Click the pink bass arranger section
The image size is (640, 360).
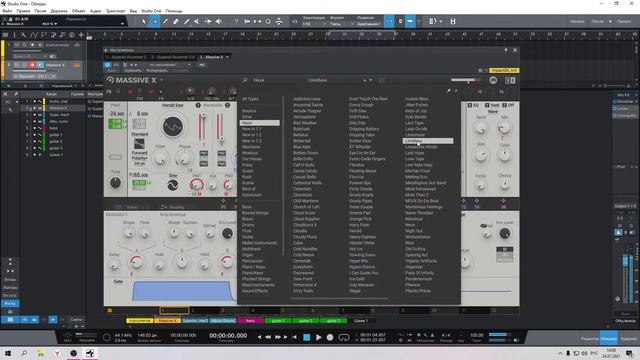(250, 321)
